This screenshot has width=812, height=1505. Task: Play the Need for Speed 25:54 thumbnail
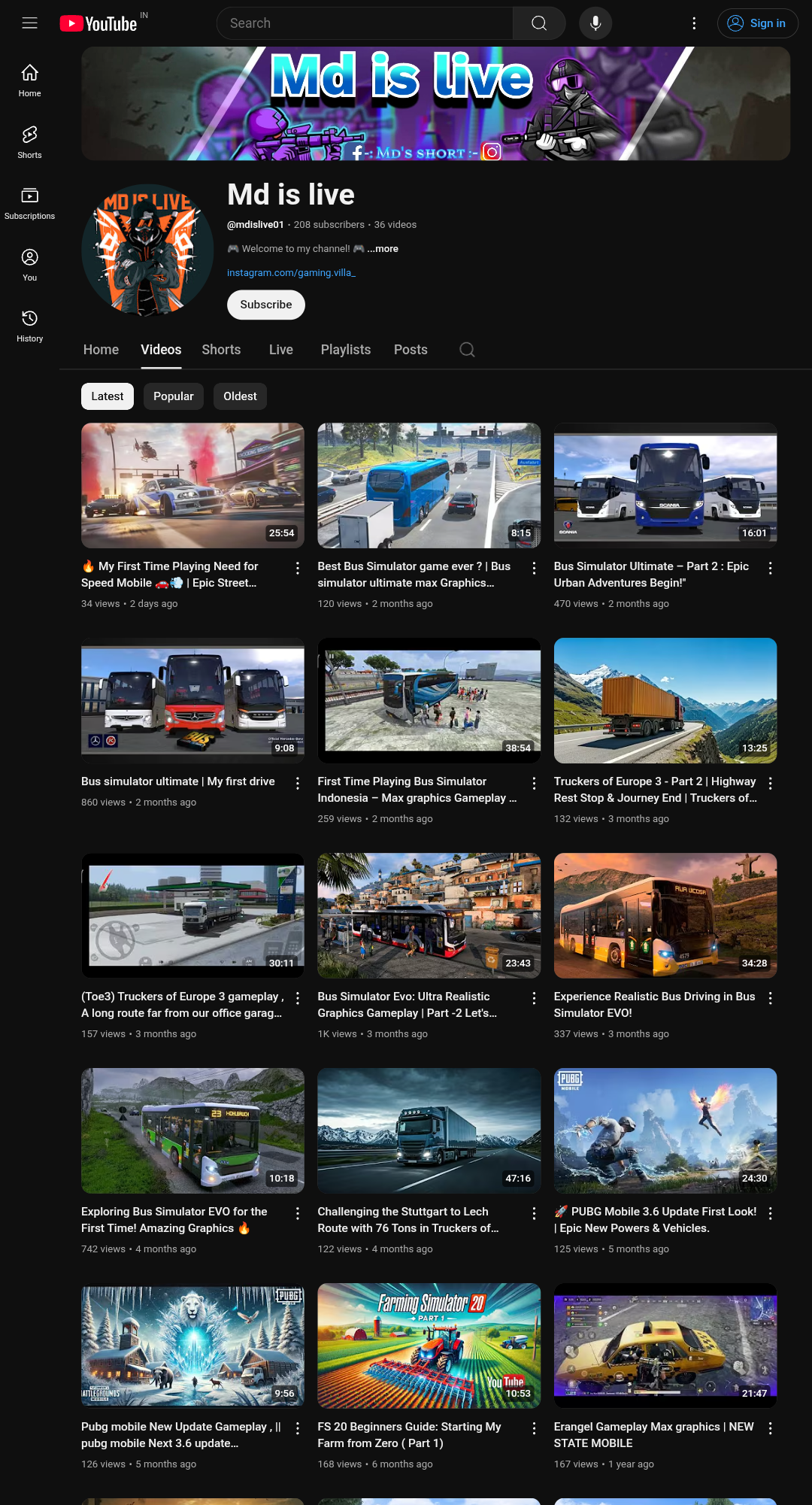pos(193,485)
